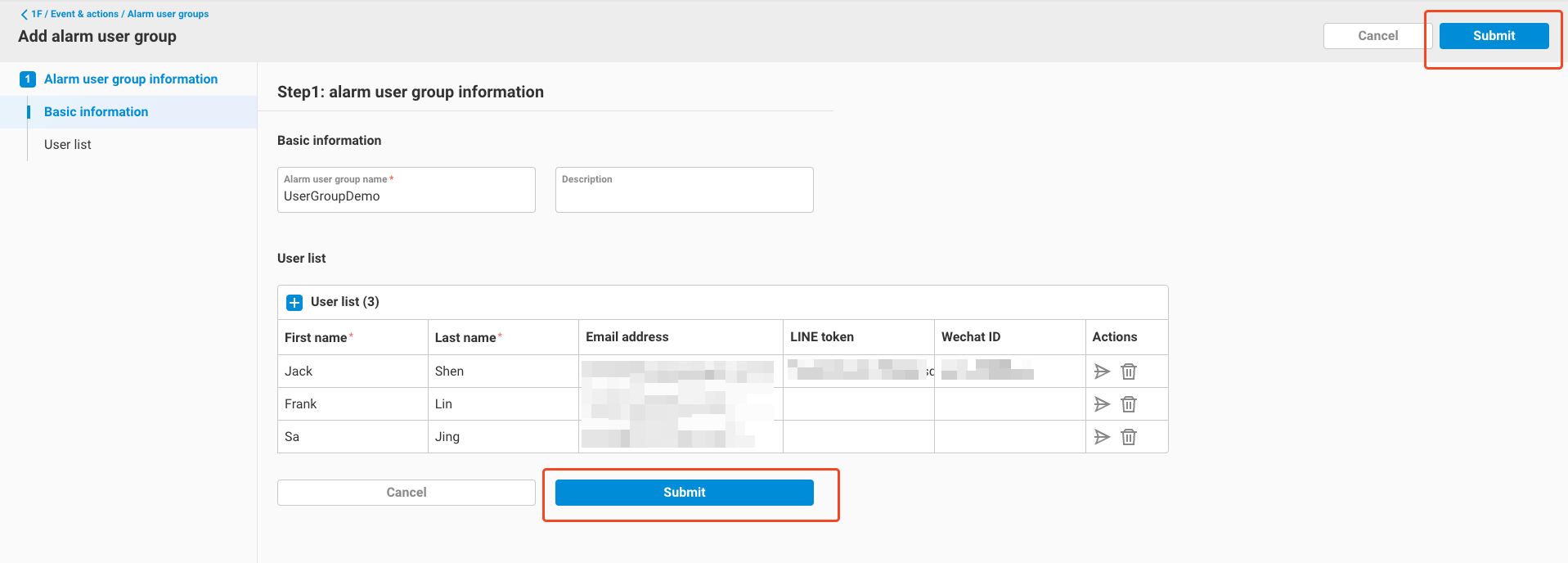
Task: Delete user Sa Jing with trash icon
Action: 1129,437
